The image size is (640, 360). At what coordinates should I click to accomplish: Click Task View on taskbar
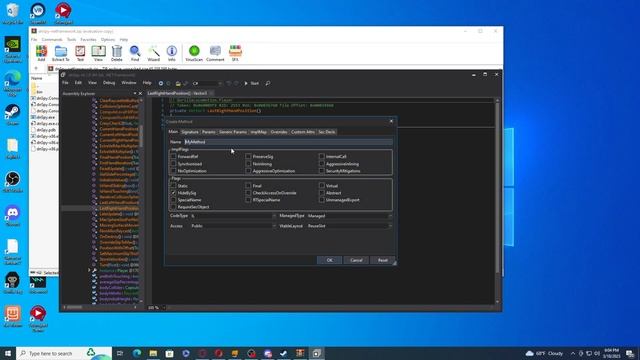[120, 353]
